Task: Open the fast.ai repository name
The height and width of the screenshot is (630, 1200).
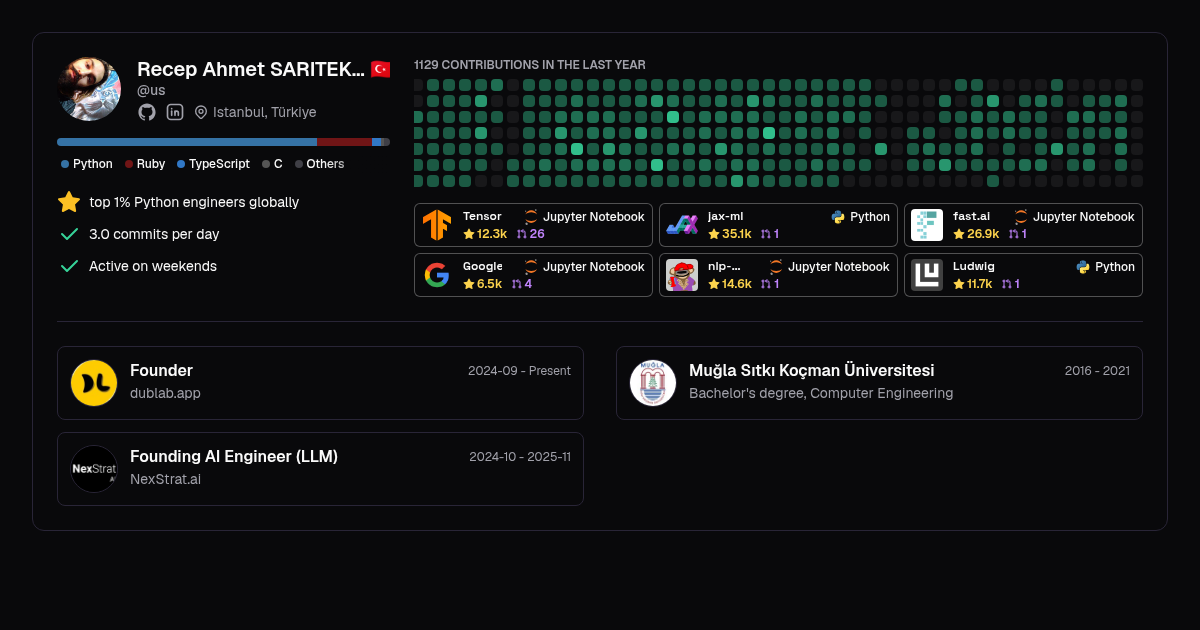Action: tap(971, 216)
